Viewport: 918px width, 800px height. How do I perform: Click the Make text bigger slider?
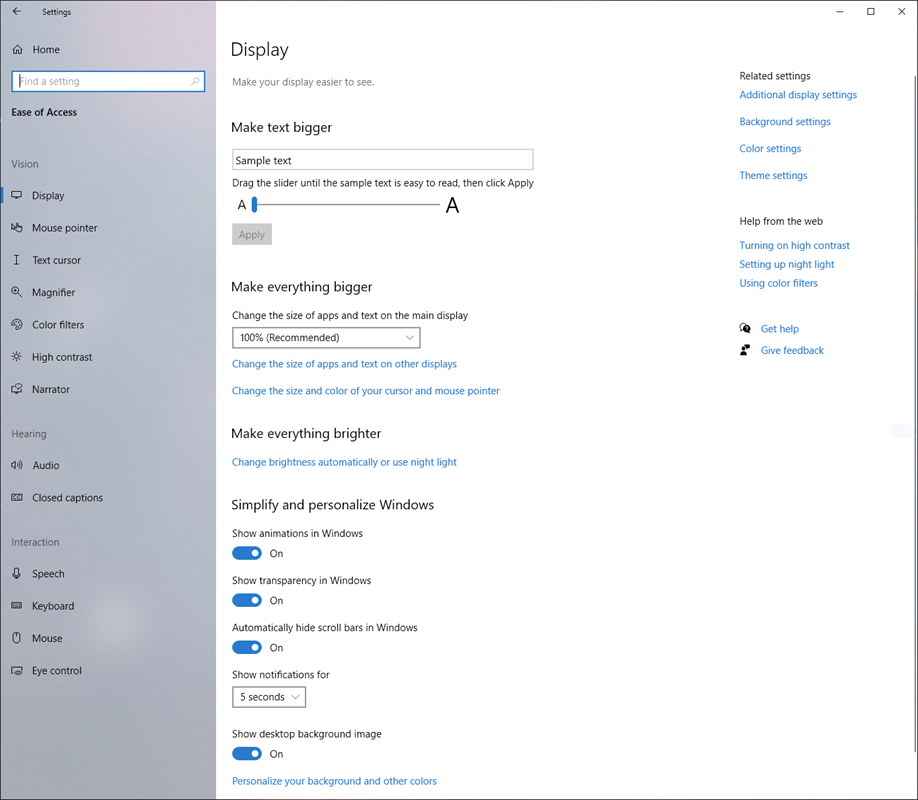[346, 205]
